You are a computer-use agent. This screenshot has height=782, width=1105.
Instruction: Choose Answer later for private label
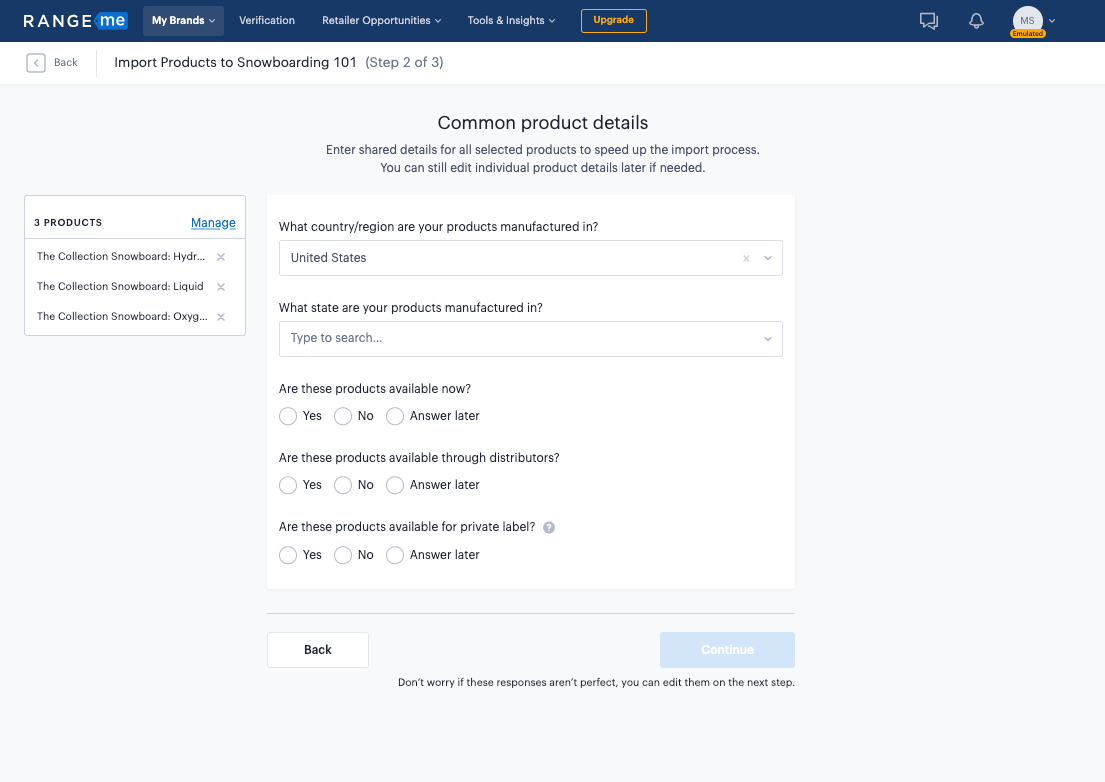click(395, 555)
